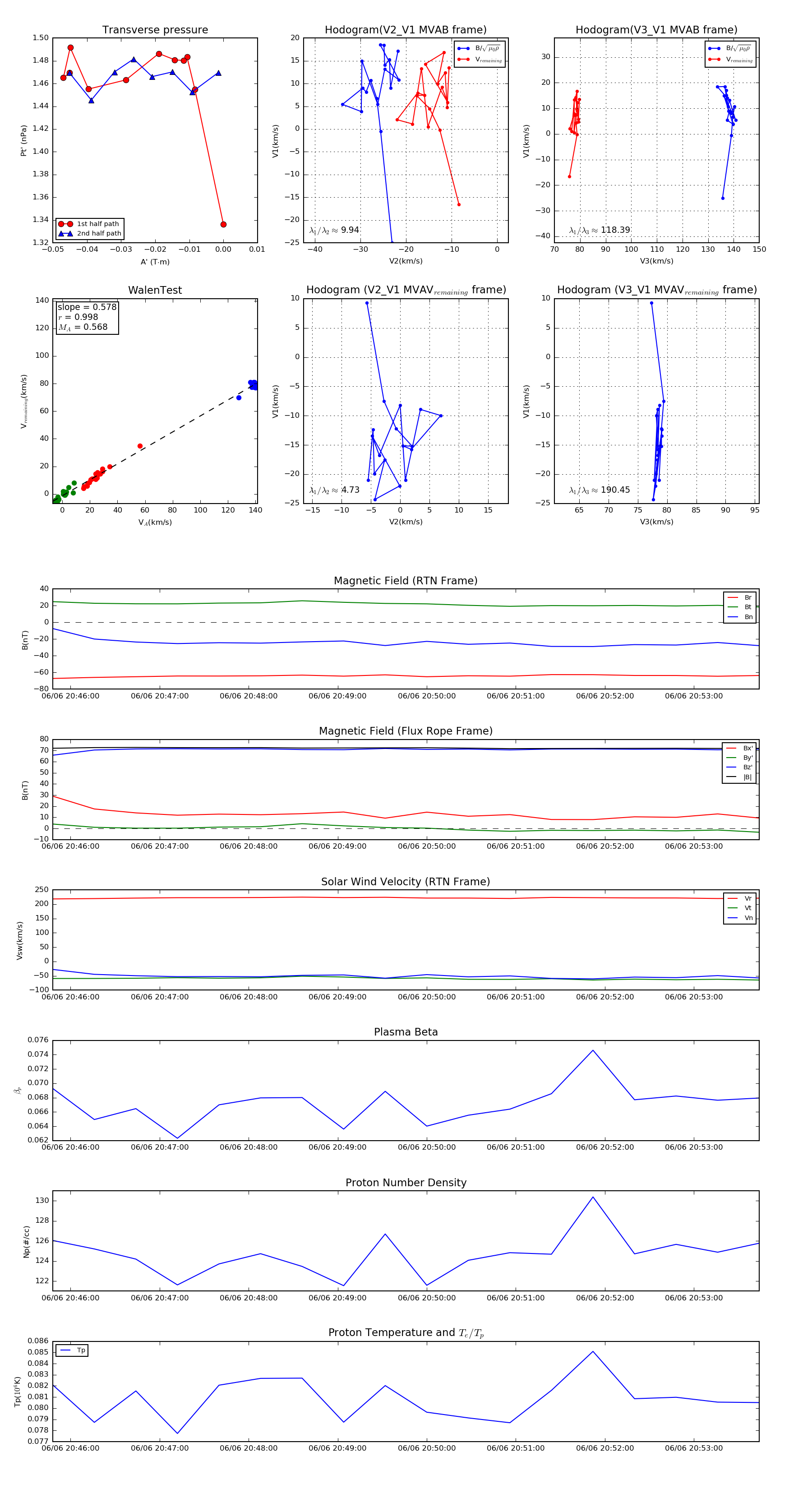Select the 'Proton Temperature and Te/Tp' title
The height and width of the screenshot is (1489, 812).
click(x=406, y=1333)
